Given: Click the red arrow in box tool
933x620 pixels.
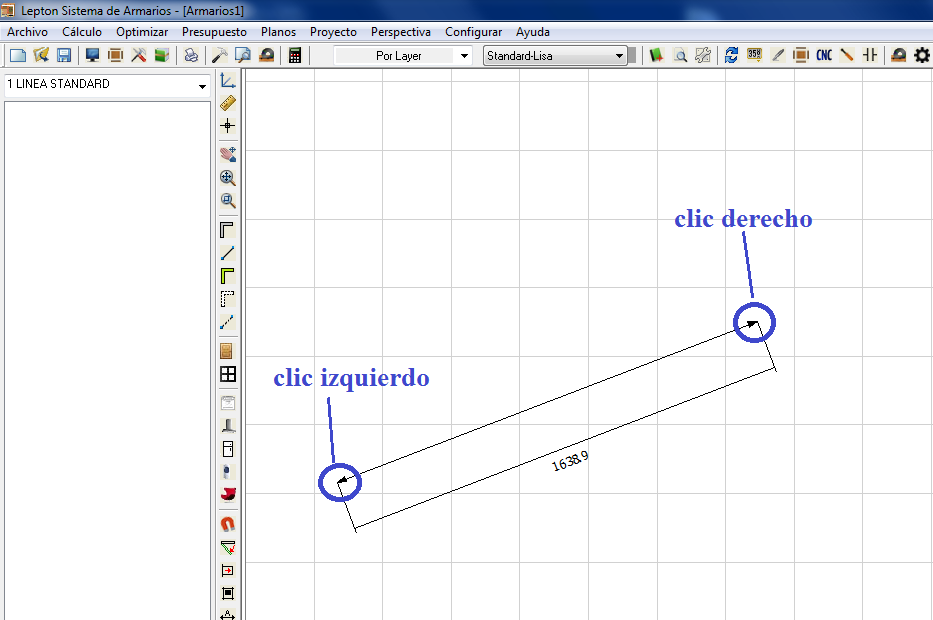Looking at the screenshot, I should click(228, 571).
